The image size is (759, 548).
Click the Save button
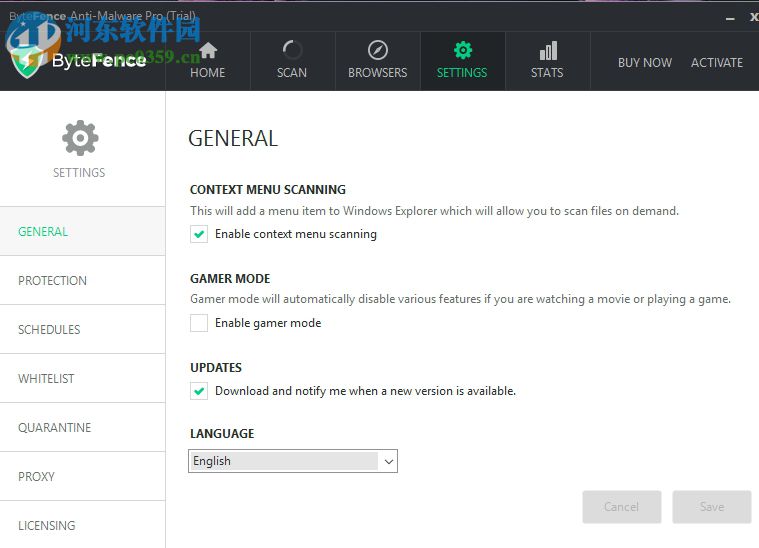pos(712,507)
